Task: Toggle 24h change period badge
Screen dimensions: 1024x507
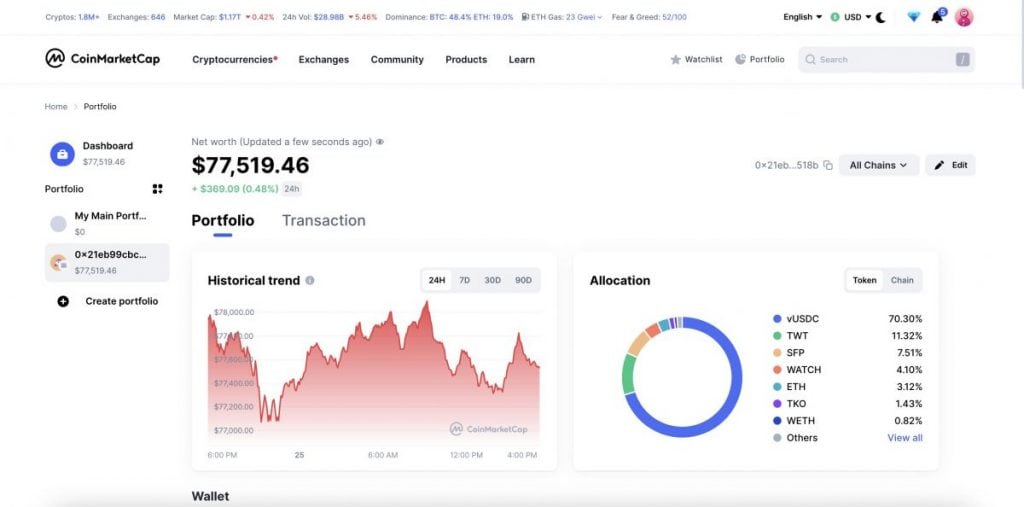Action: click(x=291, y=189)
